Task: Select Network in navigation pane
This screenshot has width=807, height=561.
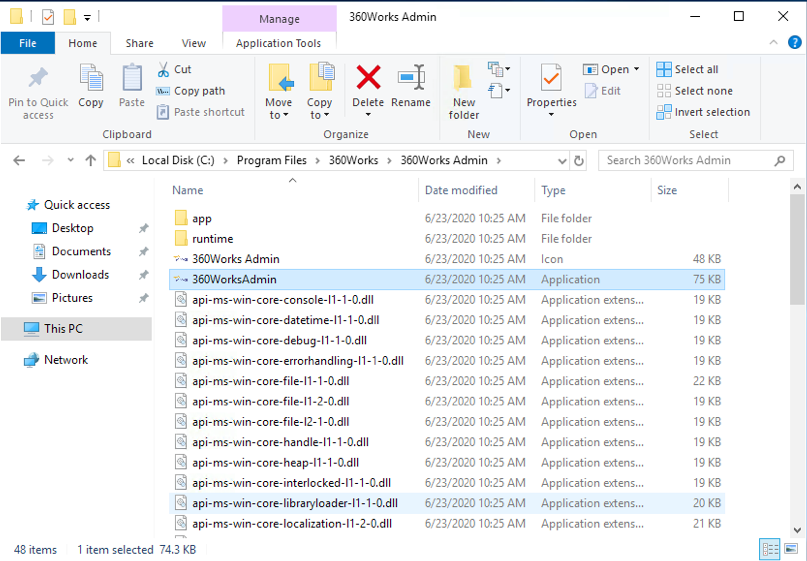Action: click(66, 360)
